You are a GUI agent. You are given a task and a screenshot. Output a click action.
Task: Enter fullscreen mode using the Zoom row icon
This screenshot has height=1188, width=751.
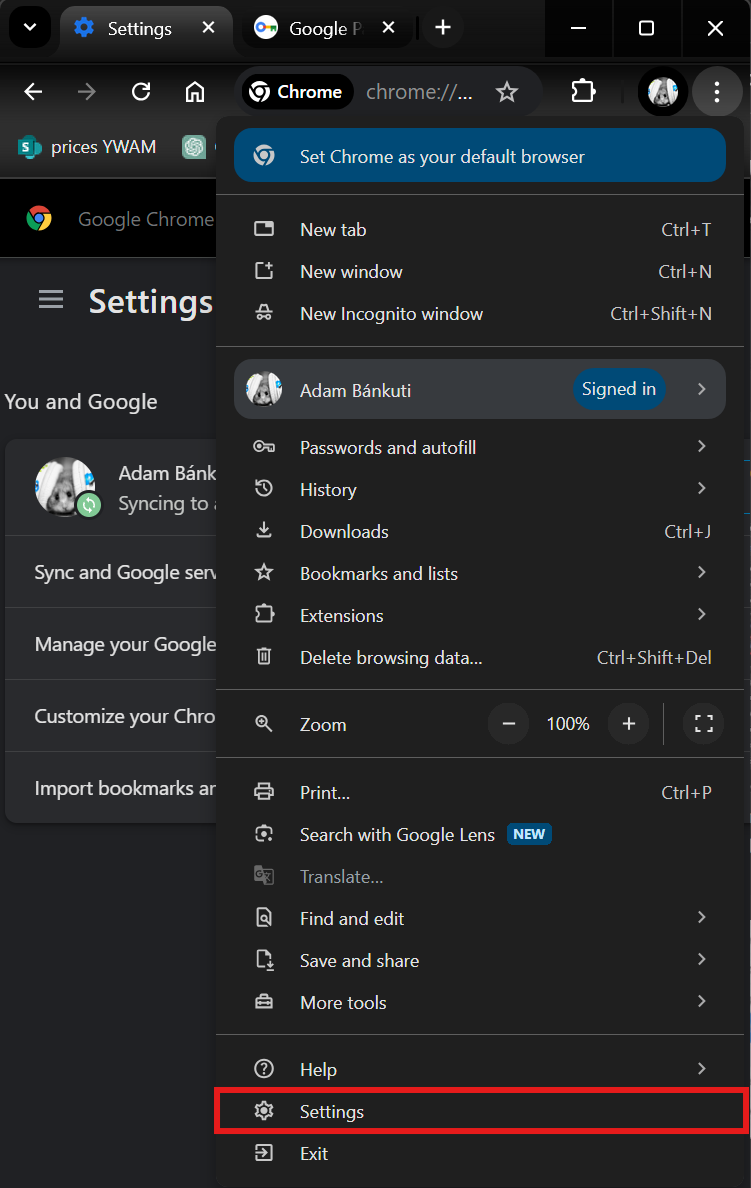(x=703, y=723)
